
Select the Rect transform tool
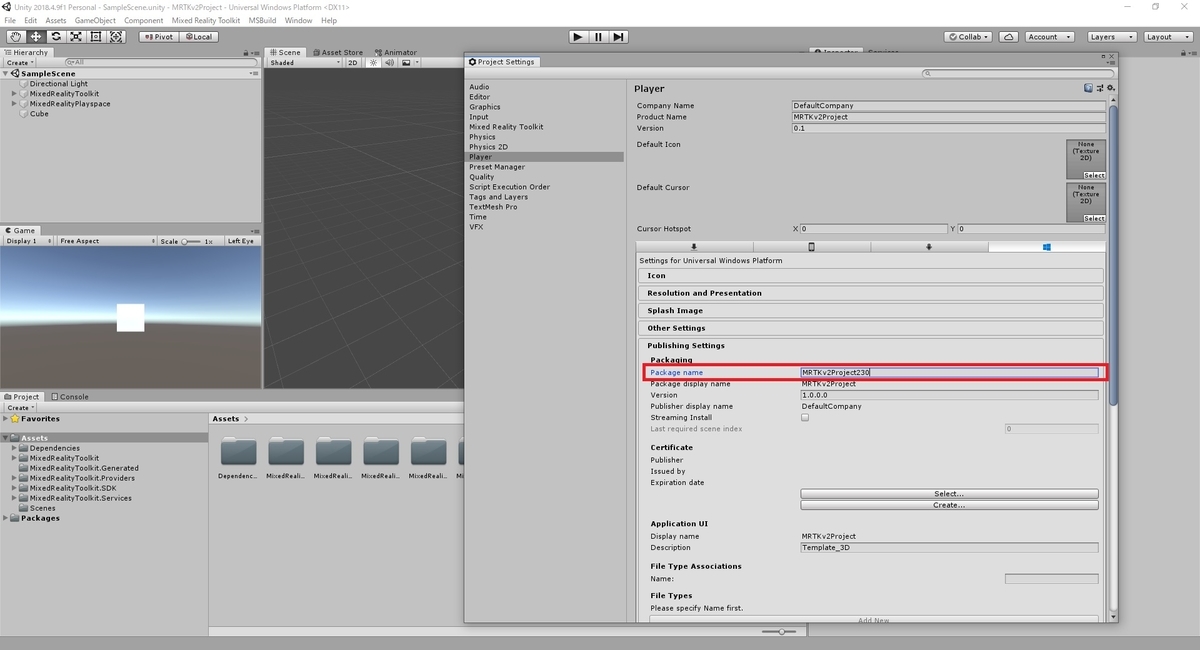coord(96,37)
